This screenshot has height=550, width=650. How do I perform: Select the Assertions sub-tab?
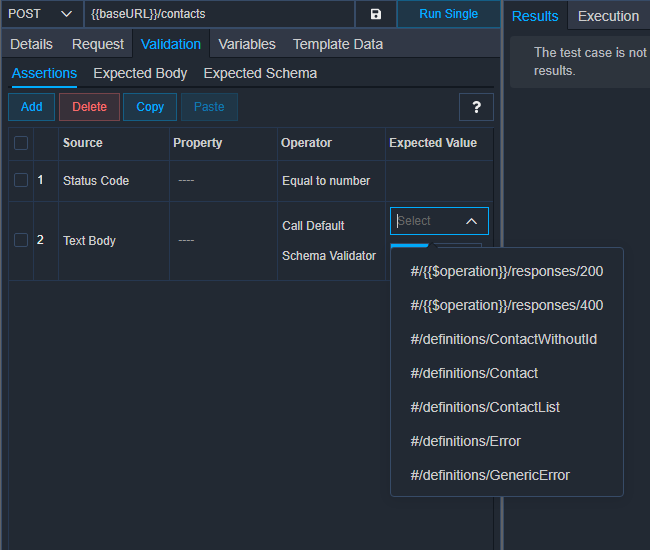click(x=44, y=73)
